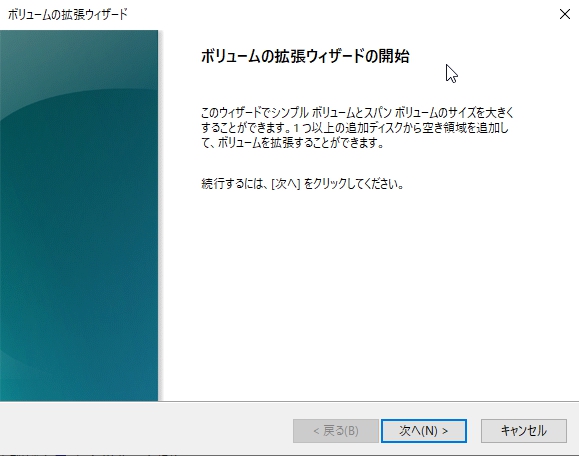
Task: Select the heading ボリュームの拡張ウィザードの開始
Action: (x=305, y=56)
